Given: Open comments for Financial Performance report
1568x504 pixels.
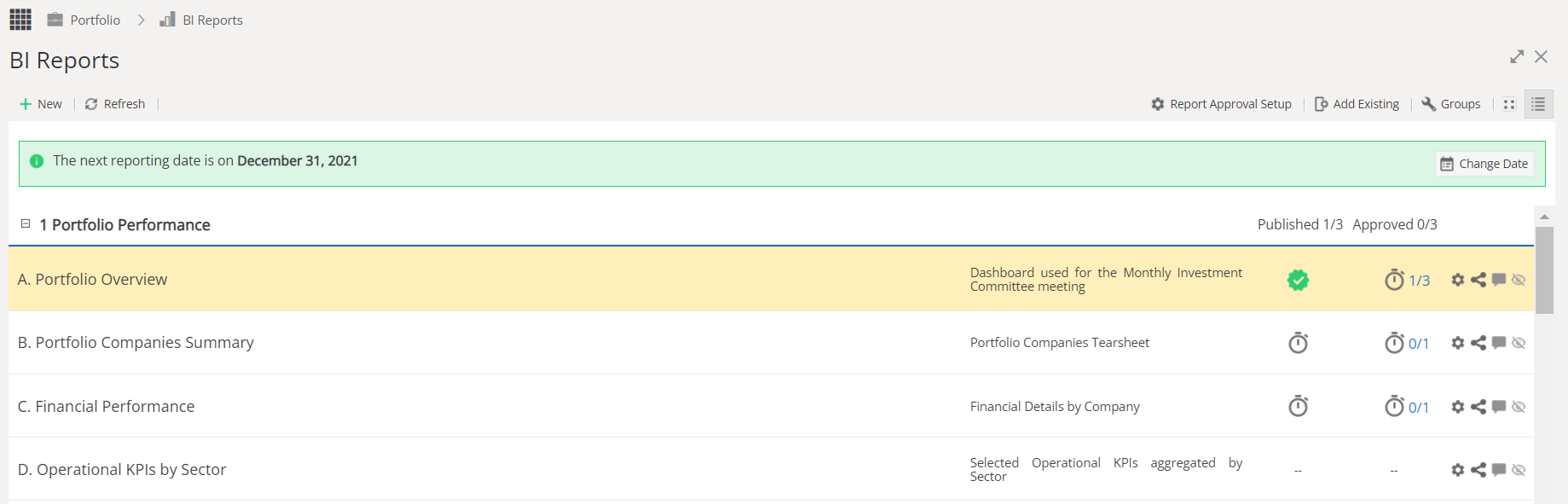Looking at the screenshot, I should pos(1499,407).
